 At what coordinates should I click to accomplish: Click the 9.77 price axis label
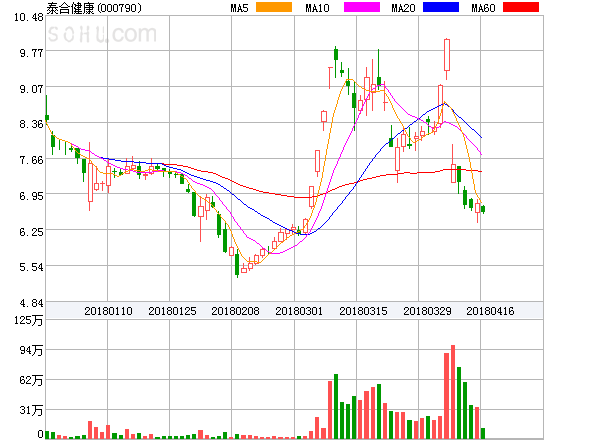(31, 53)
